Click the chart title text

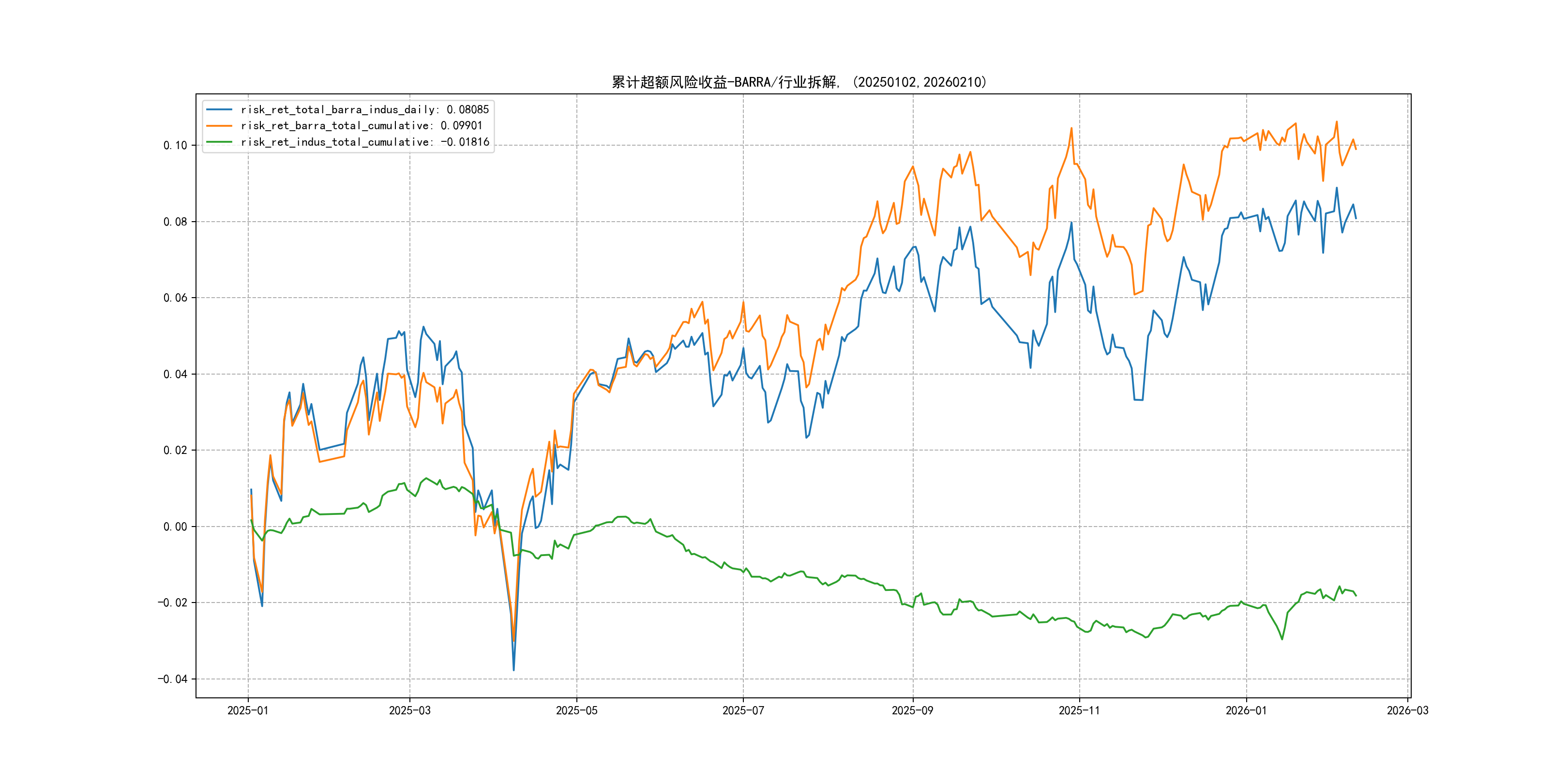pos(799,82)
